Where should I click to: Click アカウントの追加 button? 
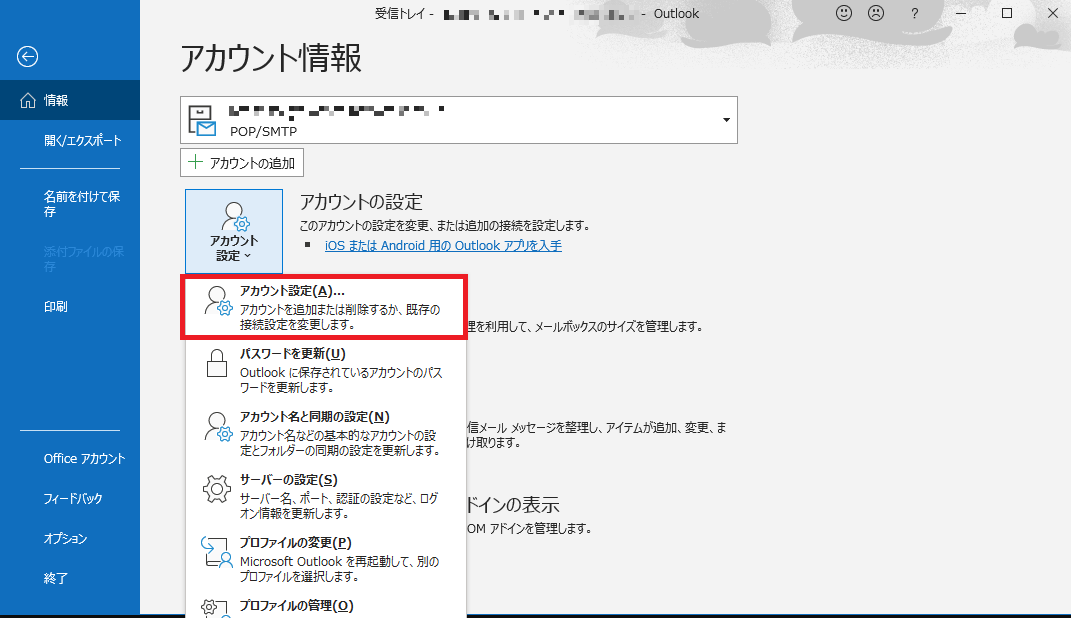242,163
